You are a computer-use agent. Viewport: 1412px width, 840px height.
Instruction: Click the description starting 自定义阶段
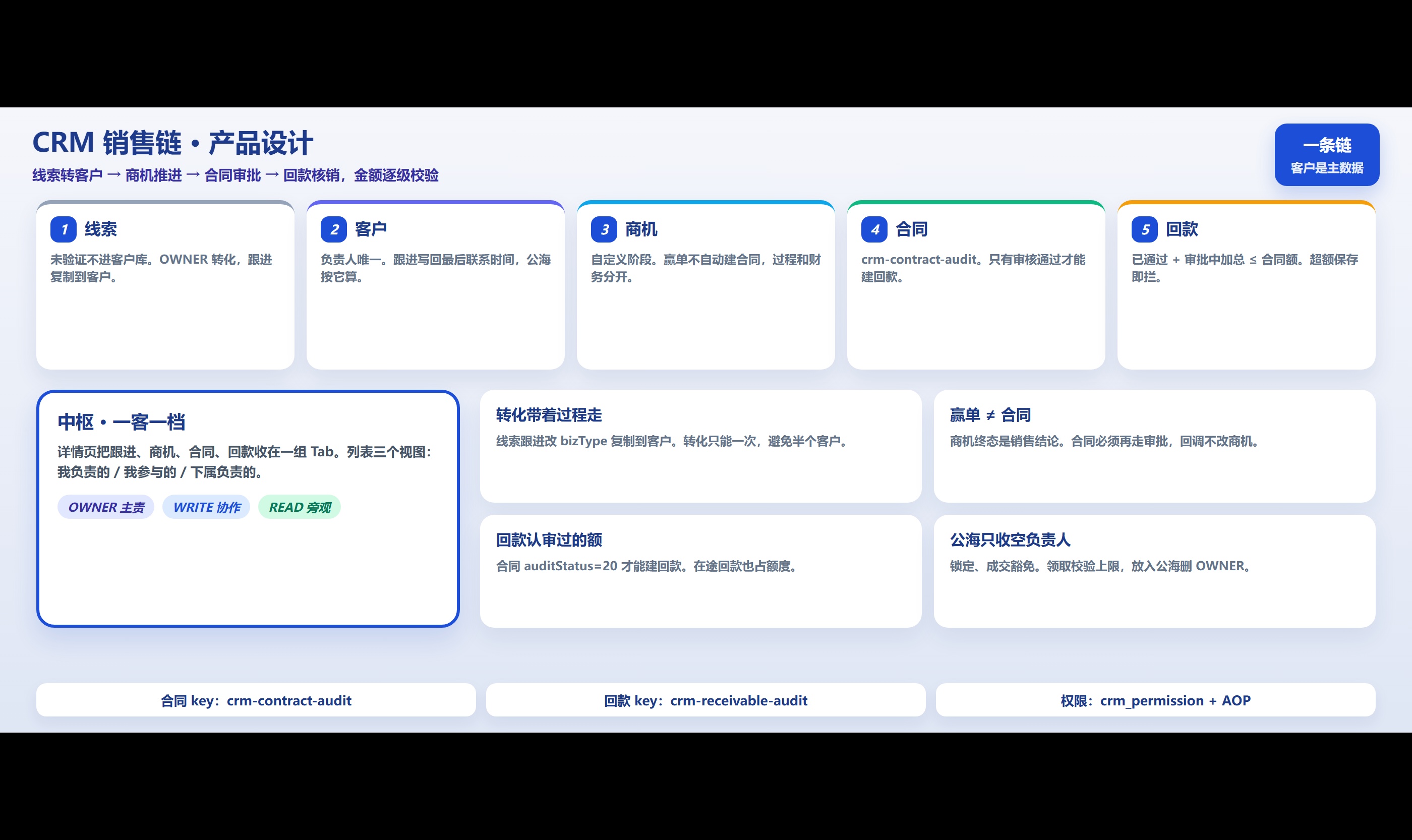[x=706, y=268]
